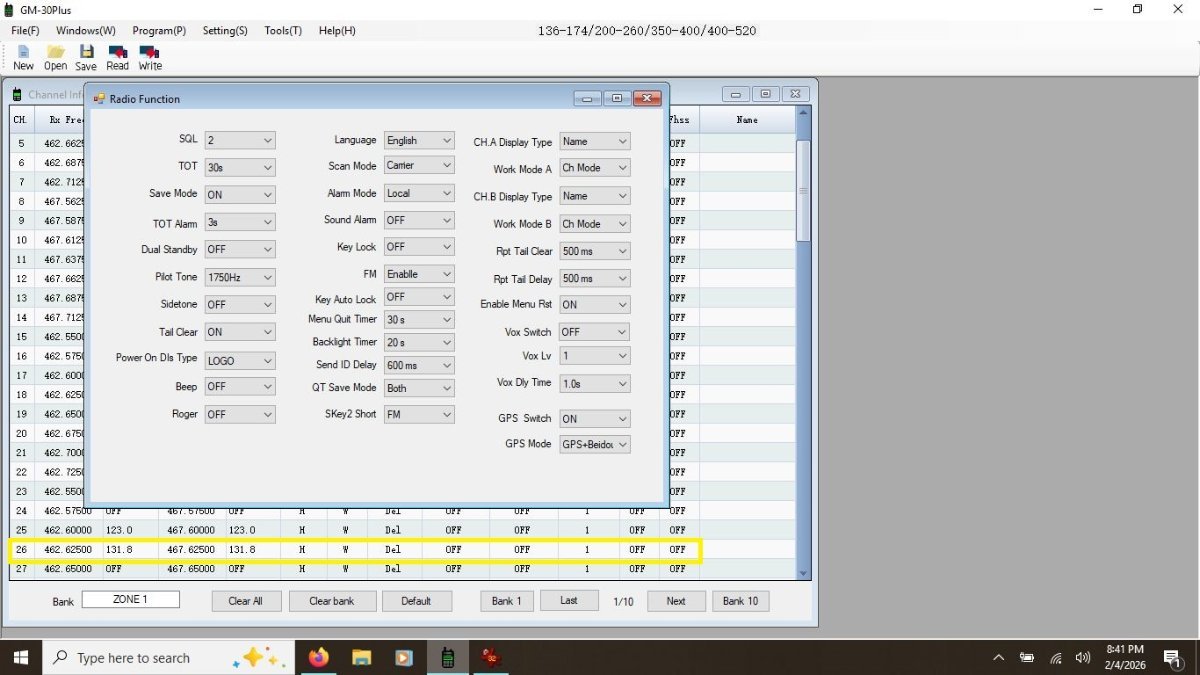Open the Program(P) menu
This screenshot has height=675, width=1200.
159,31
